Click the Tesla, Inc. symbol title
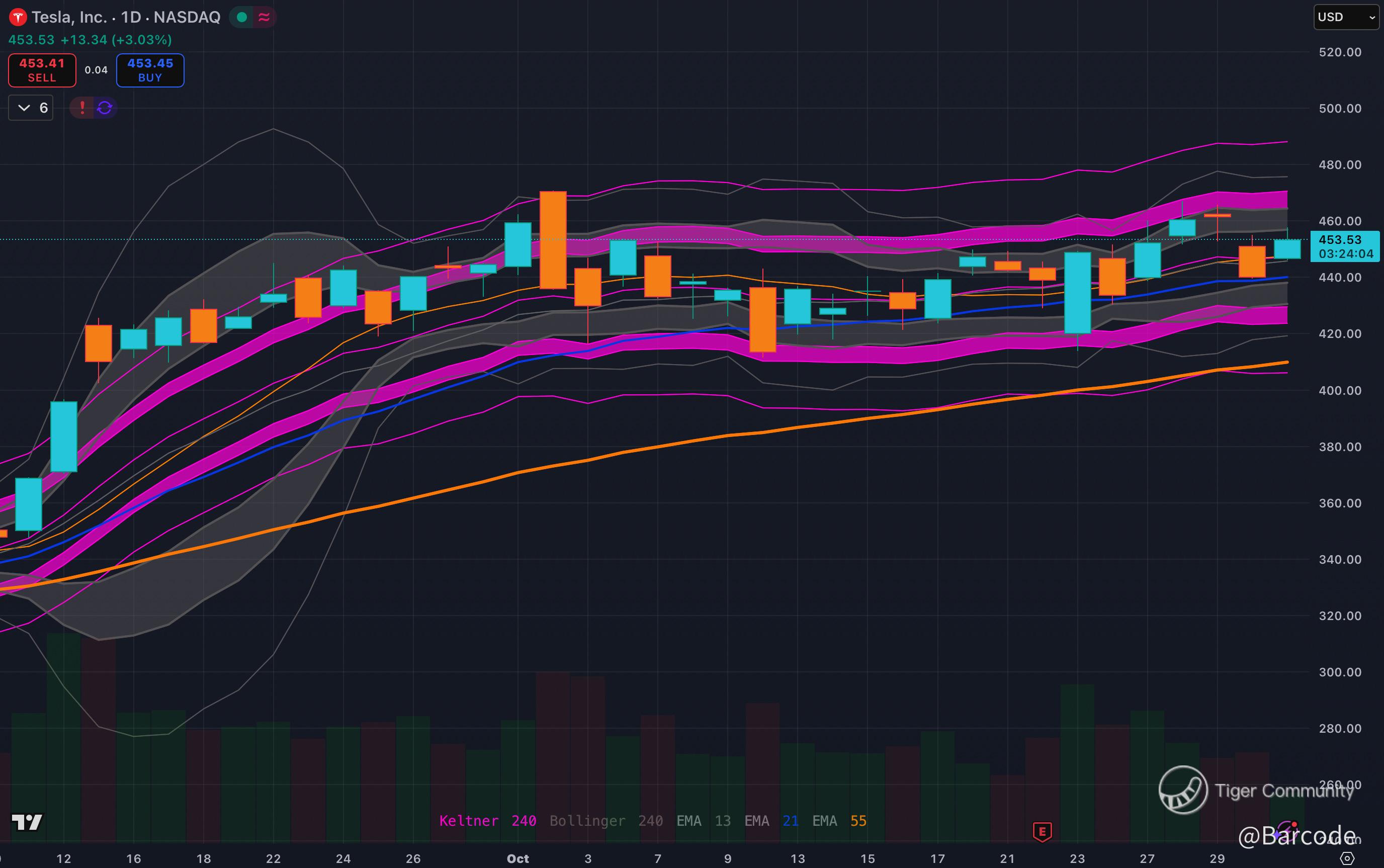Image resolution: width=1384 pixels, height=868 pixels. tap(69, 17)
